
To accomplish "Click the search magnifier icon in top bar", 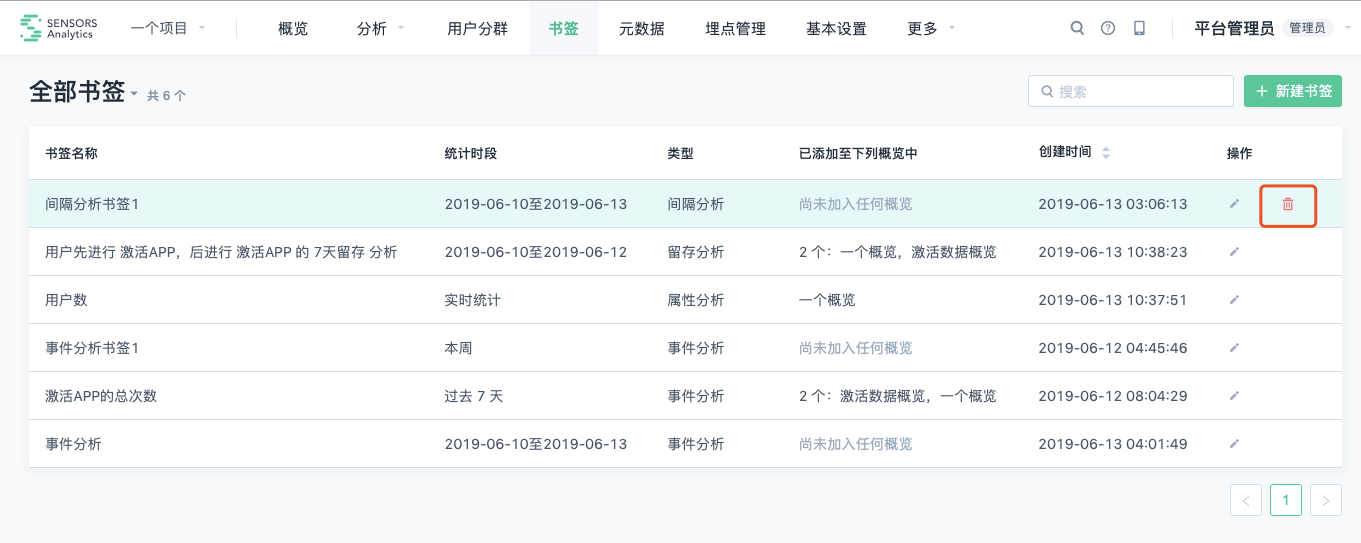I will point(1077,28).
